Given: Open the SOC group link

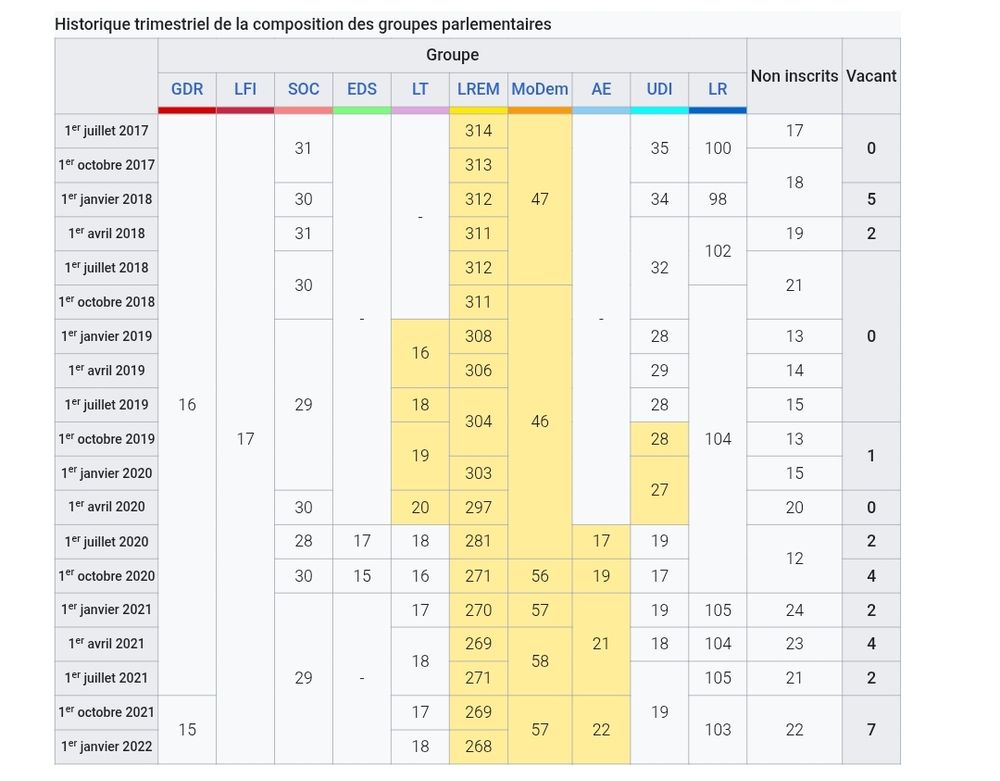Looking at the screenshot, I should coord(304,89).
